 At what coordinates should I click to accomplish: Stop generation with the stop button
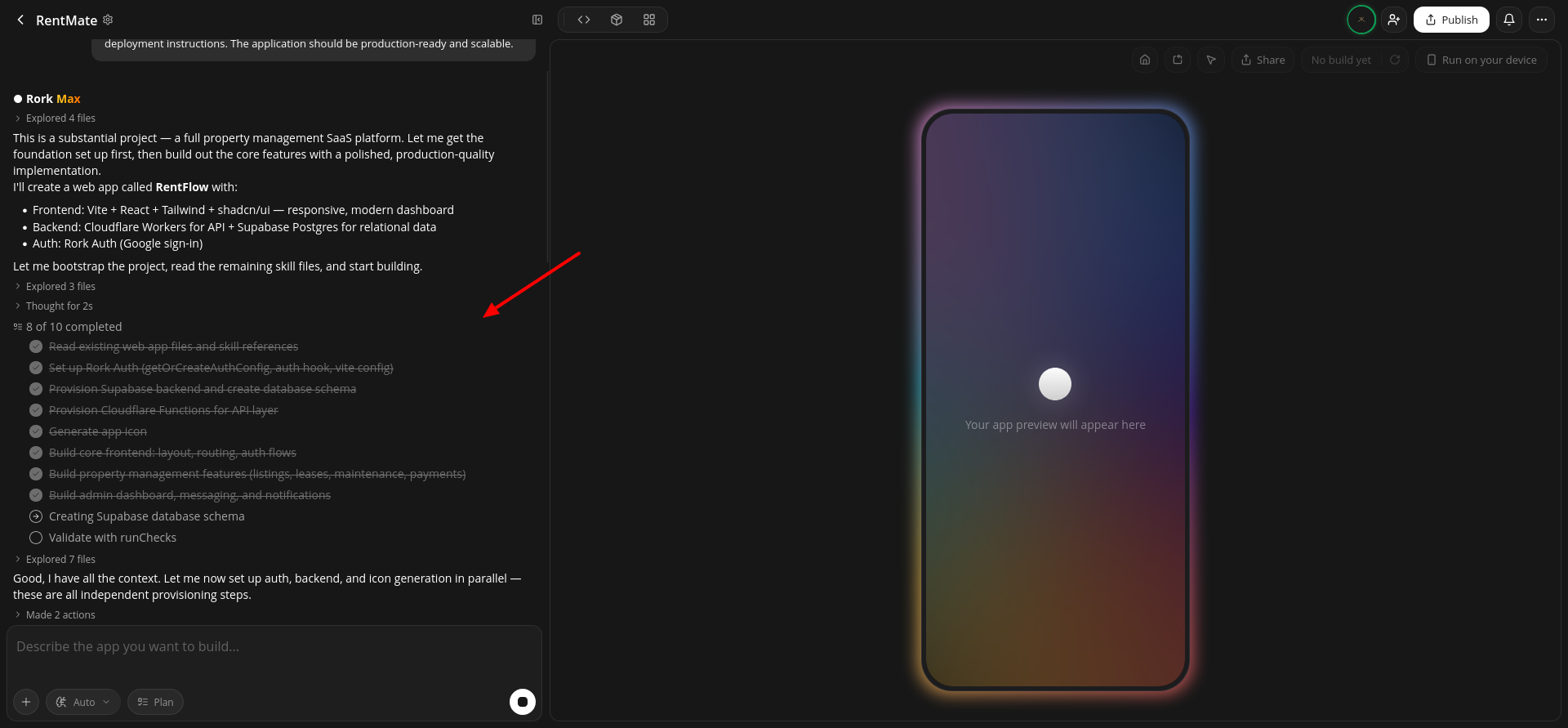pos(523,702)
